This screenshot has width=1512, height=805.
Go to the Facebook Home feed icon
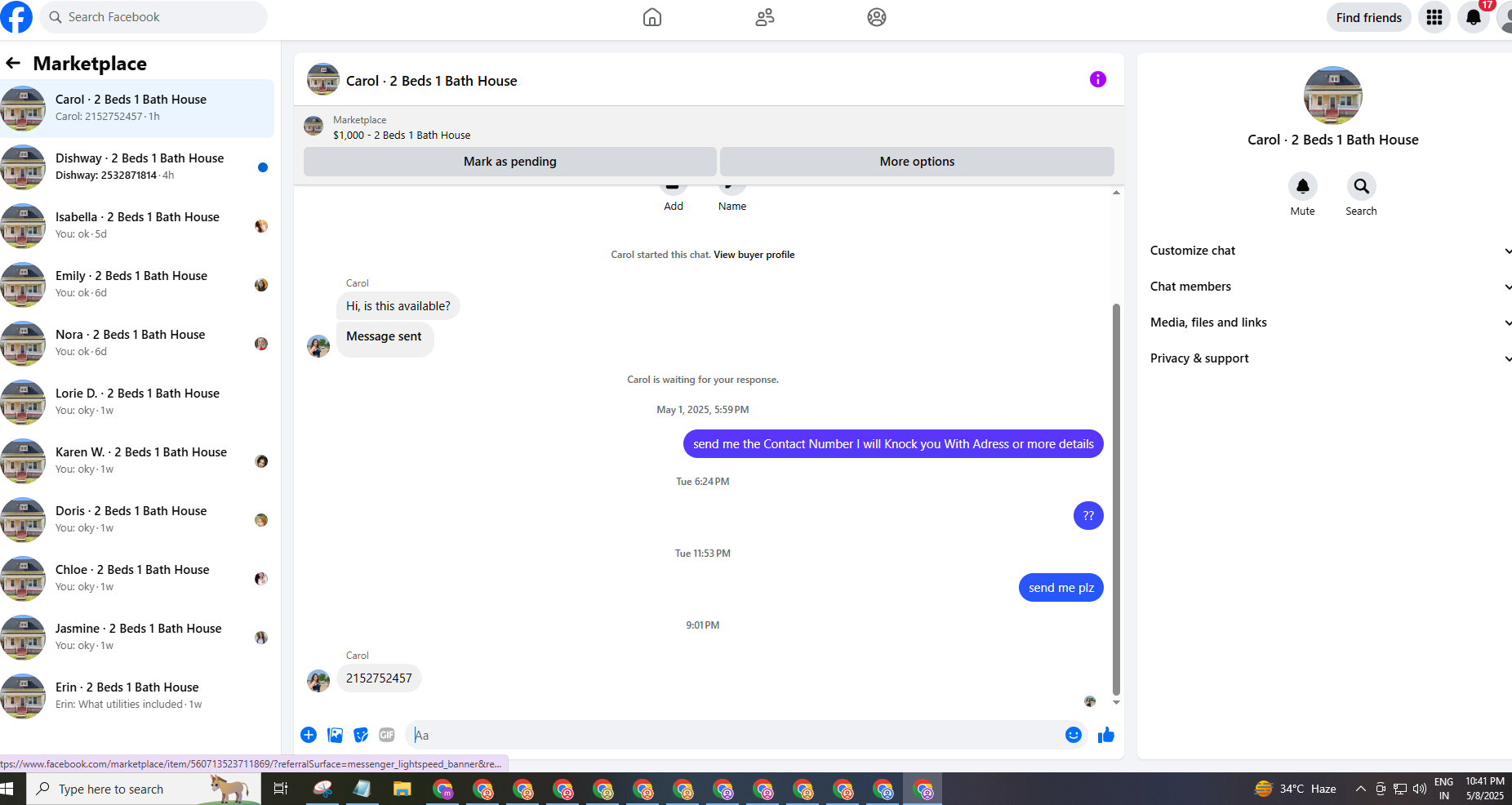point(652,17)
